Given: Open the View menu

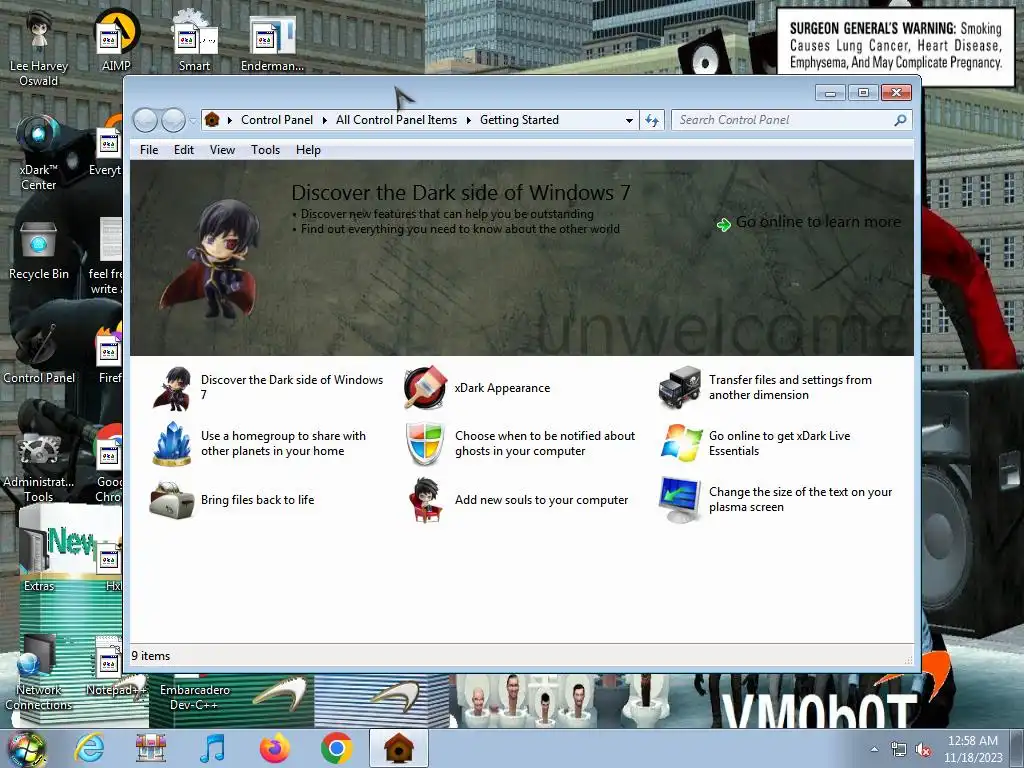Looking at the screenshot, I should pyautogui.click(x=222, y=150).
